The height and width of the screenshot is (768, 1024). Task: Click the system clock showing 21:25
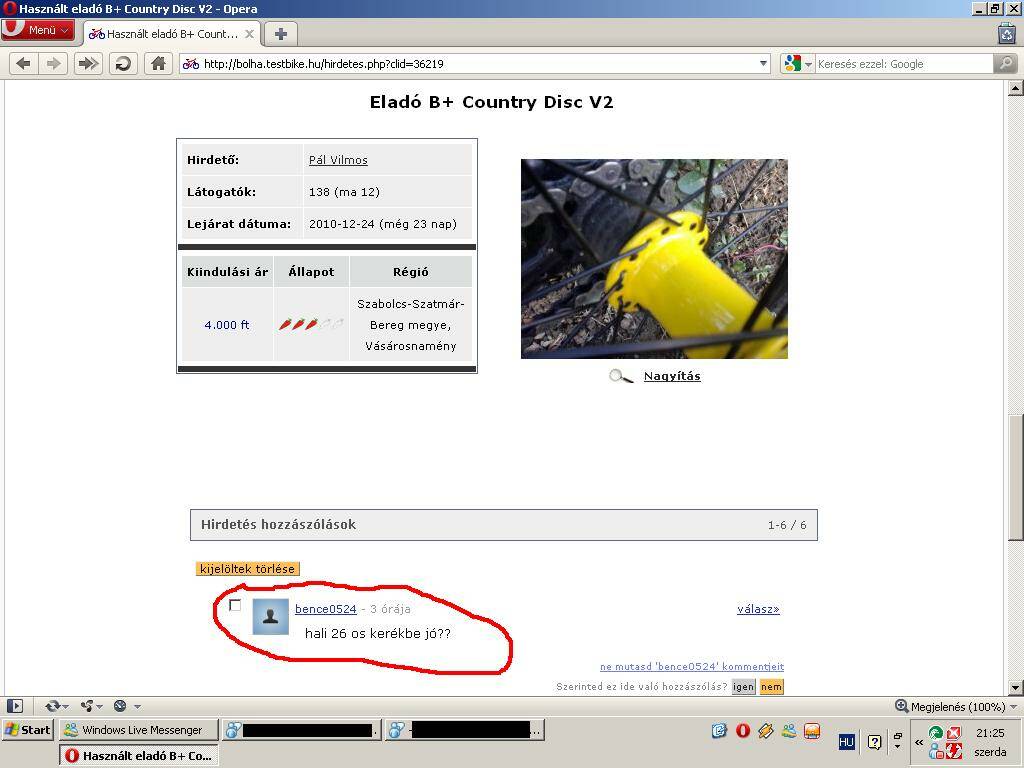[x=990, y=733]
